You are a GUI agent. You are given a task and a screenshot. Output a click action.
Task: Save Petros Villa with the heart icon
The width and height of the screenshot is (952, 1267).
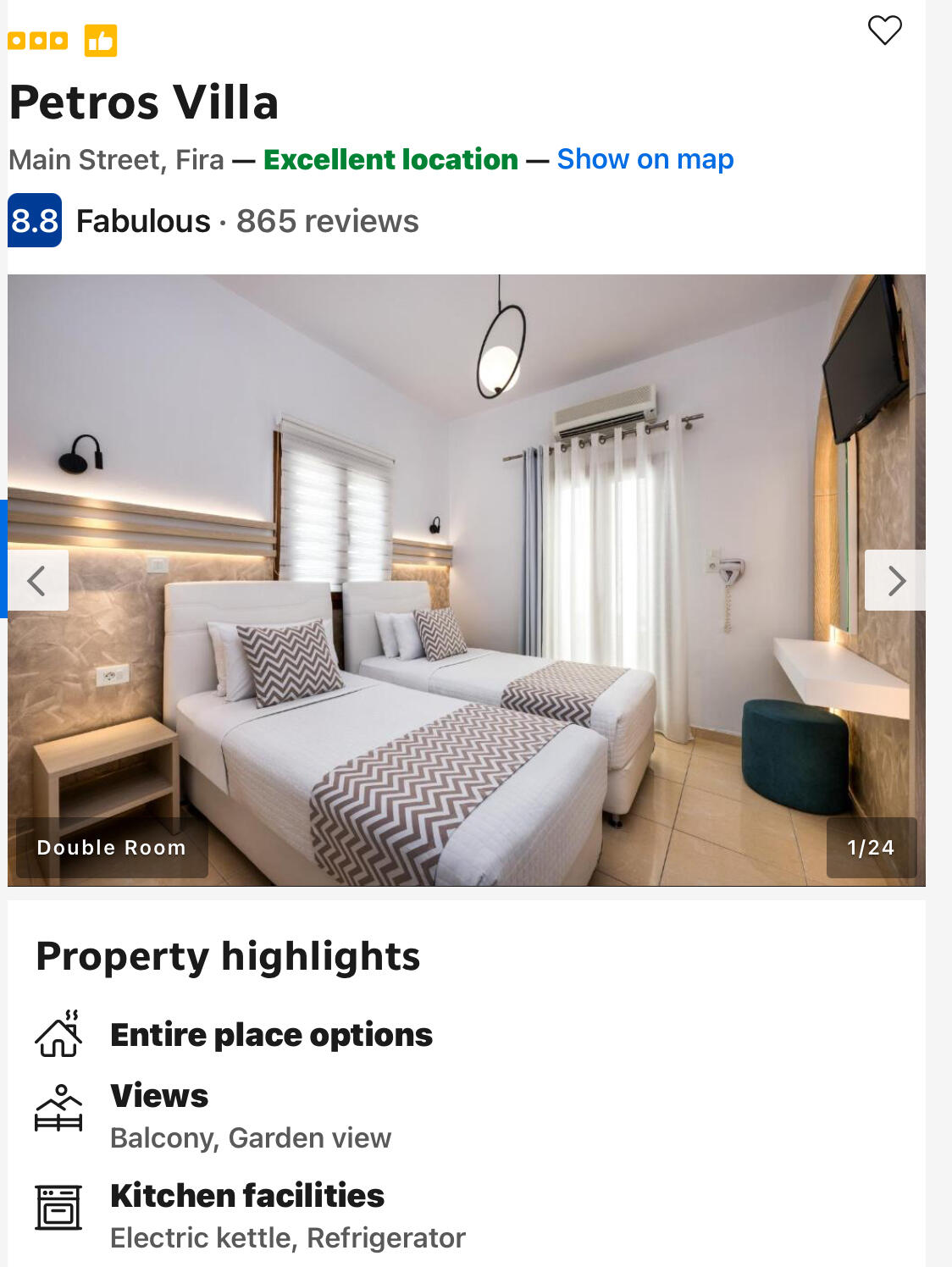pos(885,30)
